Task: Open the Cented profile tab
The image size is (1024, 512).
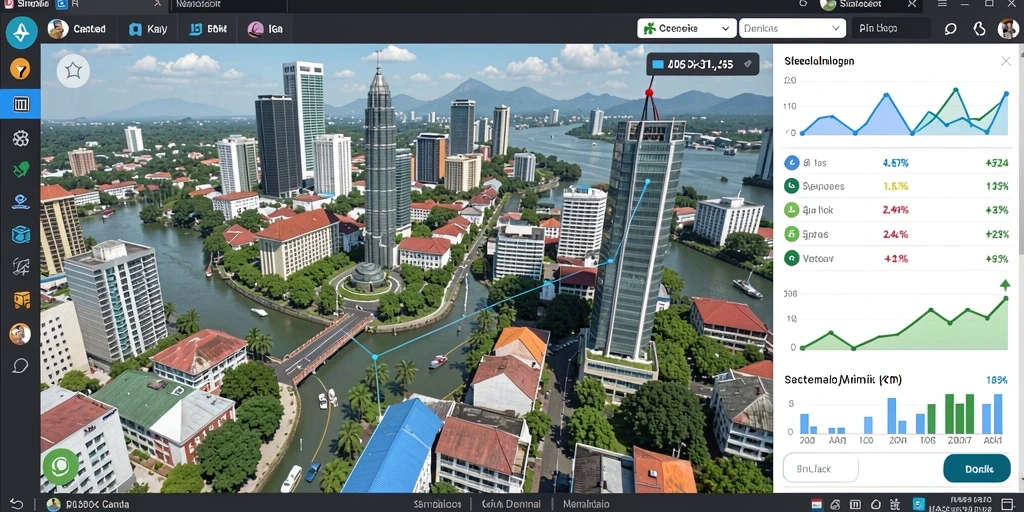Action: (77, 29)
